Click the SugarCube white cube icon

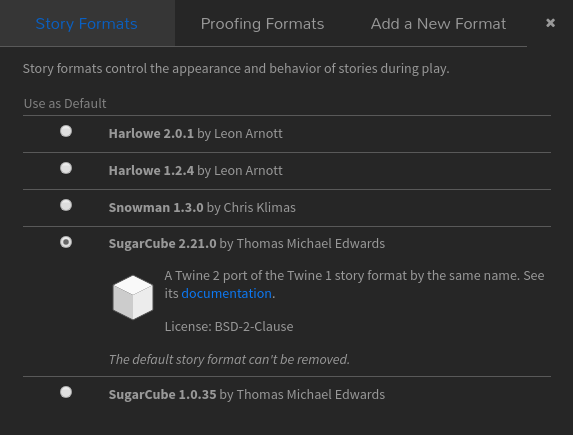point(133,297)
